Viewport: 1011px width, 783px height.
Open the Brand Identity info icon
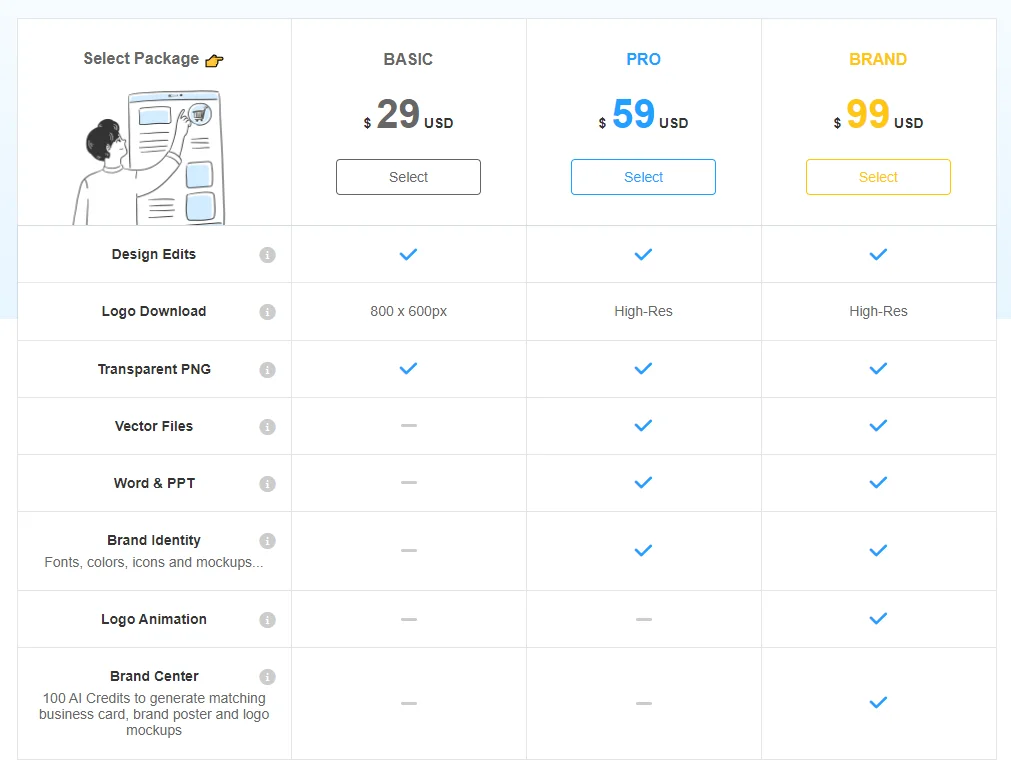(268, 540)
